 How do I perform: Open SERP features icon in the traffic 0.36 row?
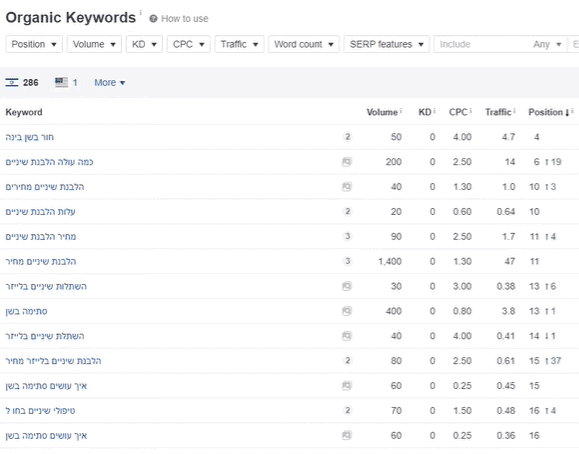(347, 436)
